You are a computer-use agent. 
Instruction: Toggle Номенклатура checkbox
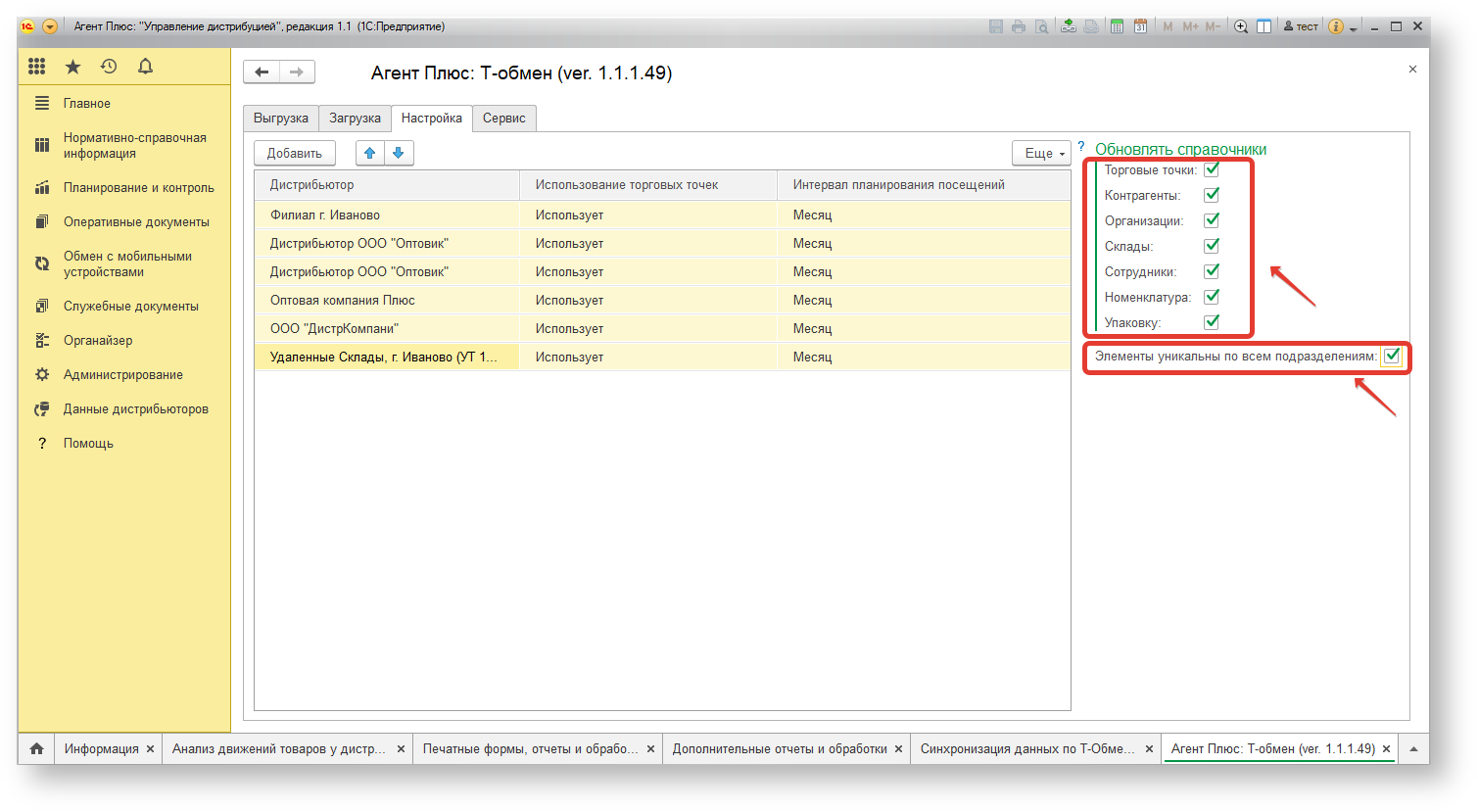(1212, 296)
